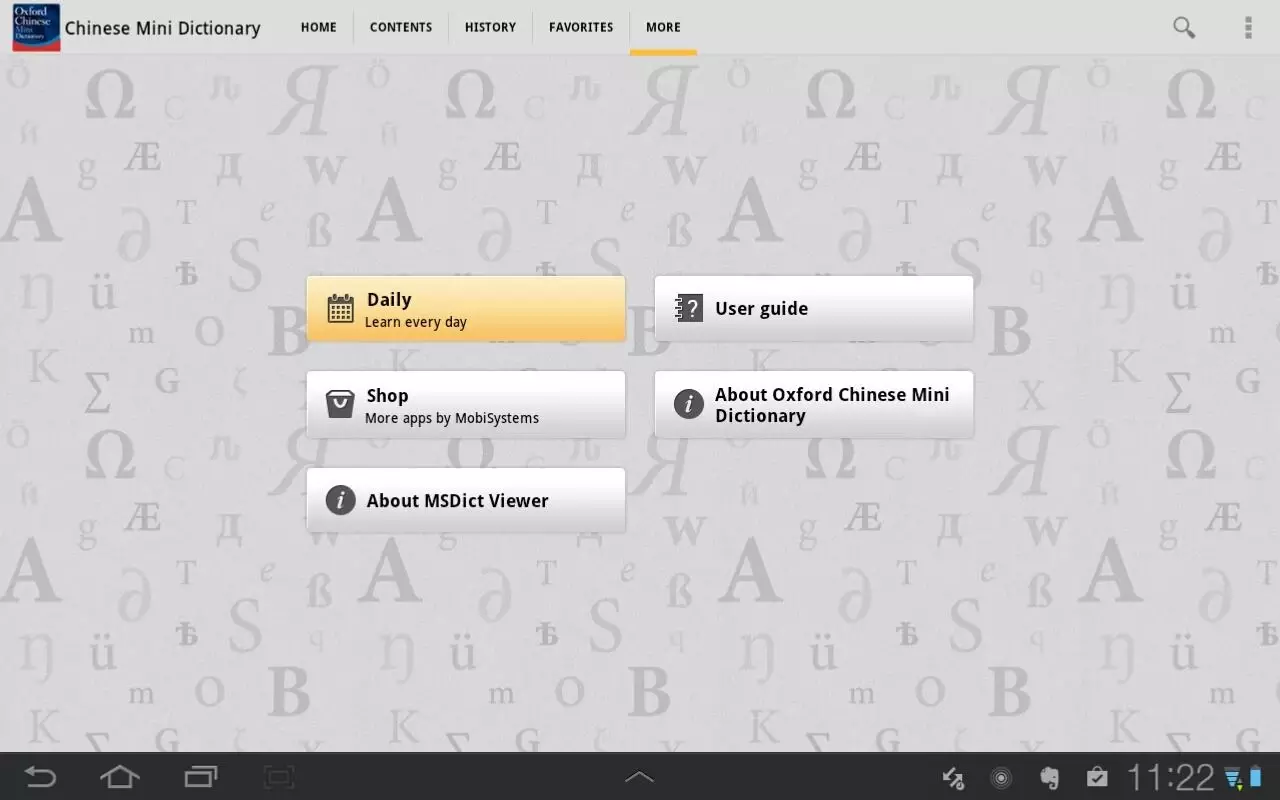Expand the bottom bar up-chevron
This screenshot has height=800, width=1280.
639,776
